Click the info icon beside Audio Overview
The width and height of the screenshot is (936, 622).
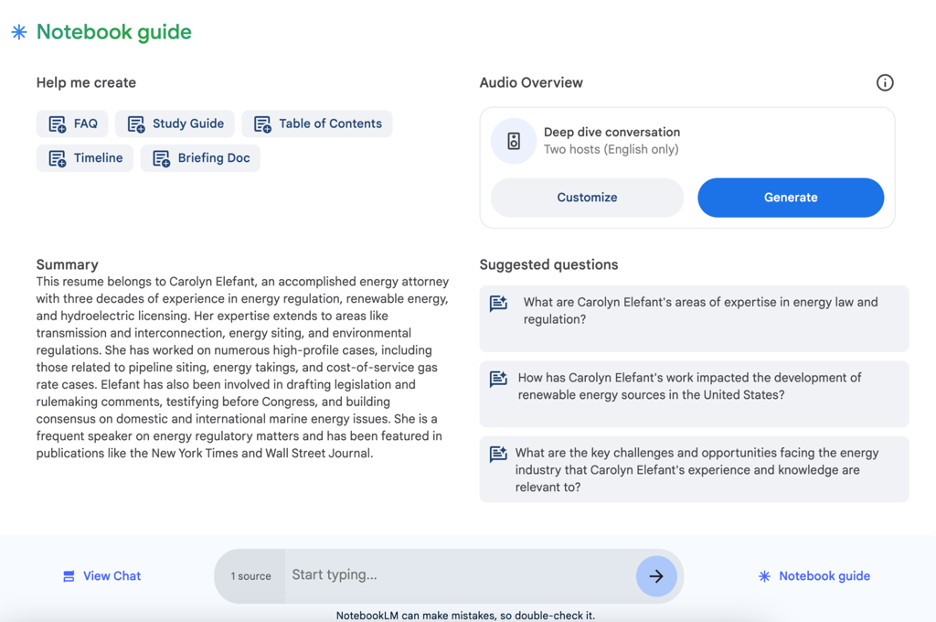[x=884, y=83]
